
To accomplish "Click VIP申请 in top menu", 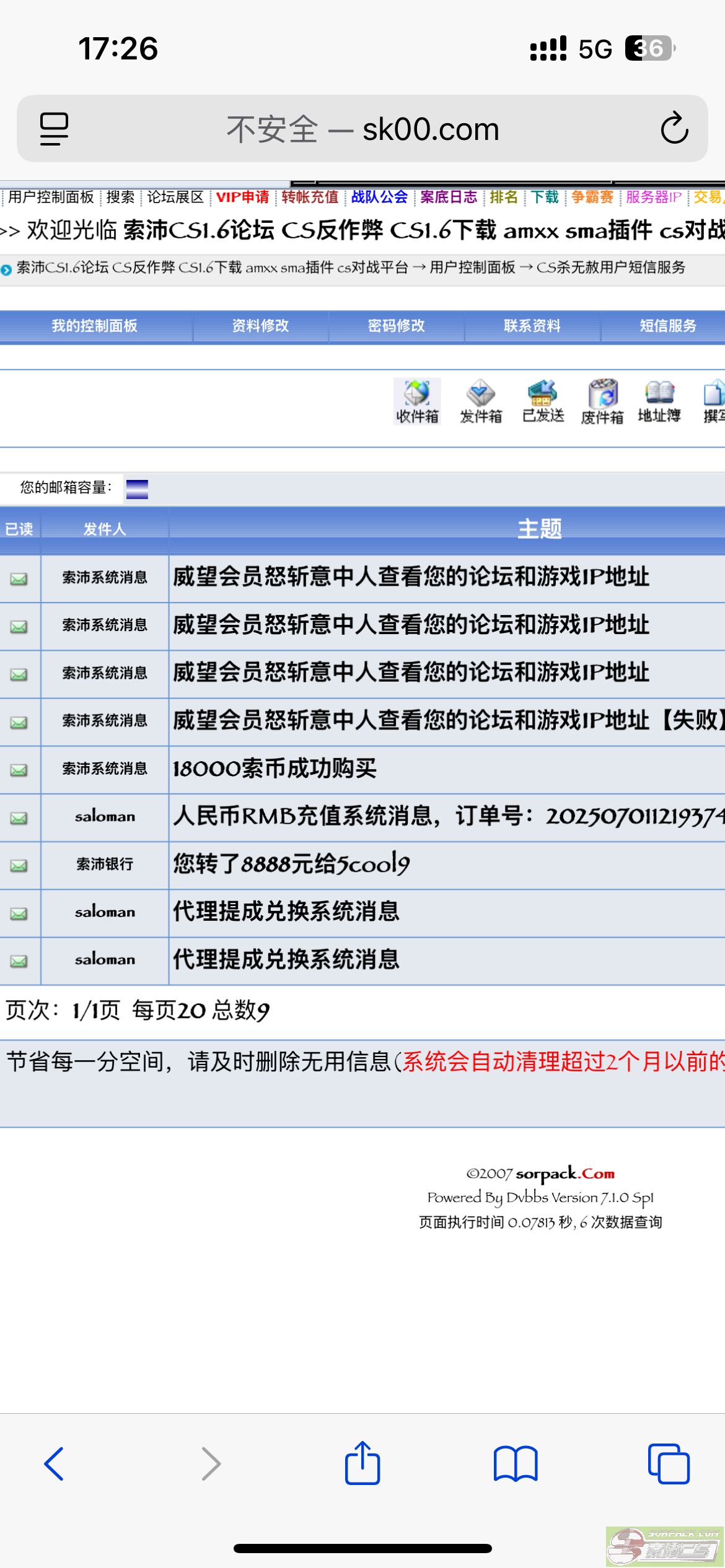I will pos(242,197).
